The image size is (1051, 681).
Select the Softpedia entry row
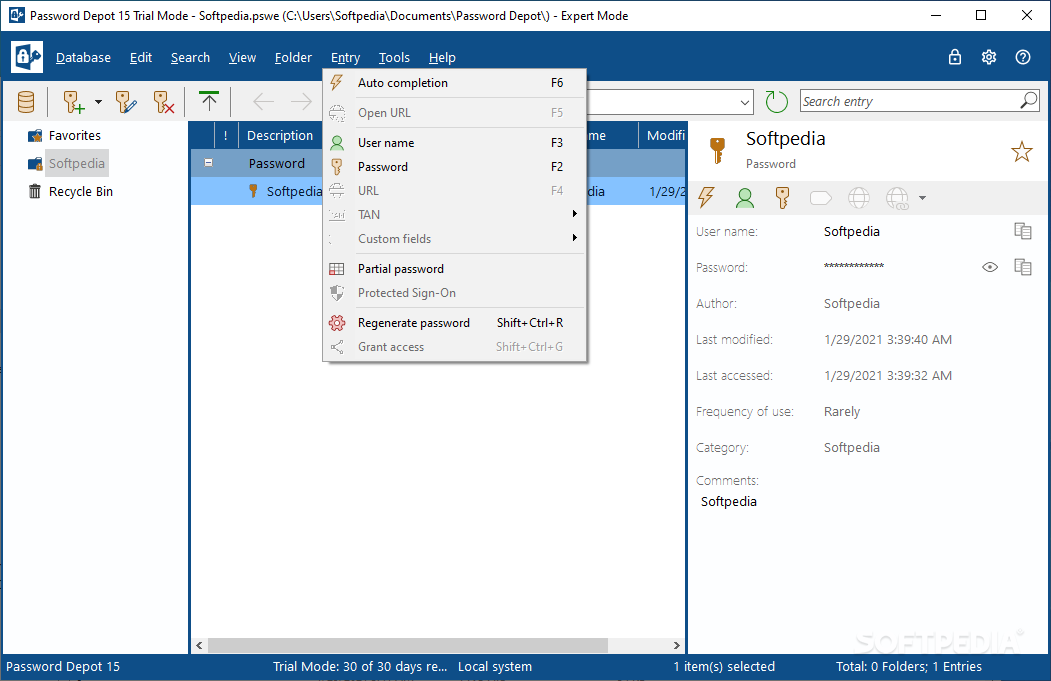coord(438,192)
